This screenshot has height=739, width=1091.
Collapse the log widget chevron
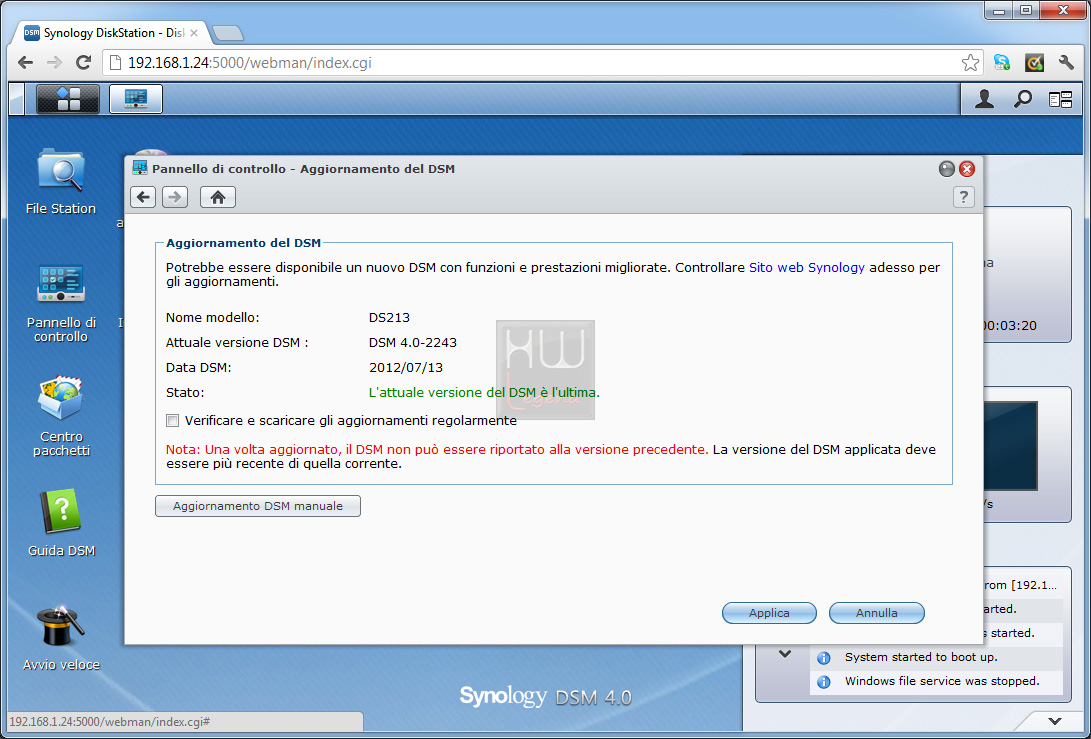pos(785,654)
